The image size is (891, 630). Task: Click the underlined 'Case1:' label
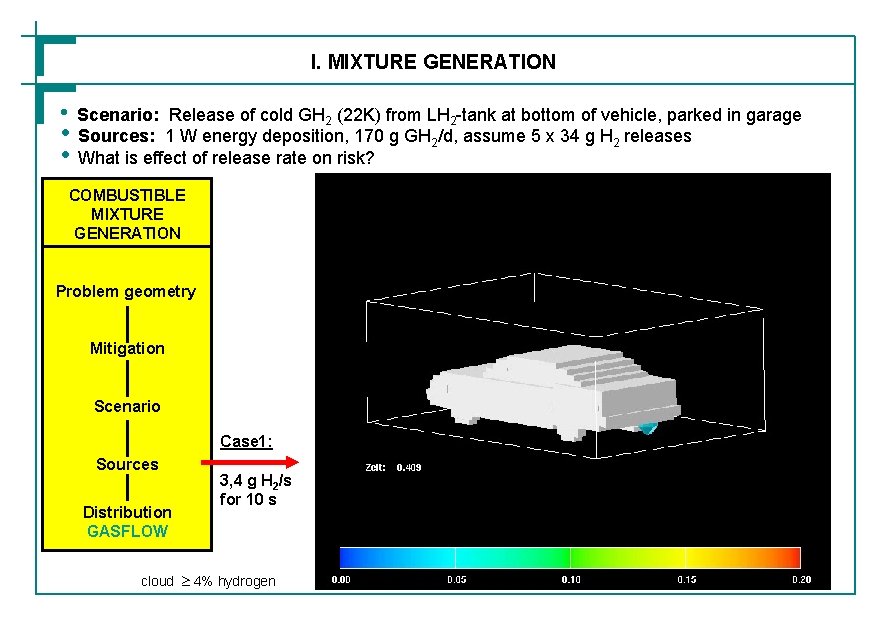tap(246, 441)
